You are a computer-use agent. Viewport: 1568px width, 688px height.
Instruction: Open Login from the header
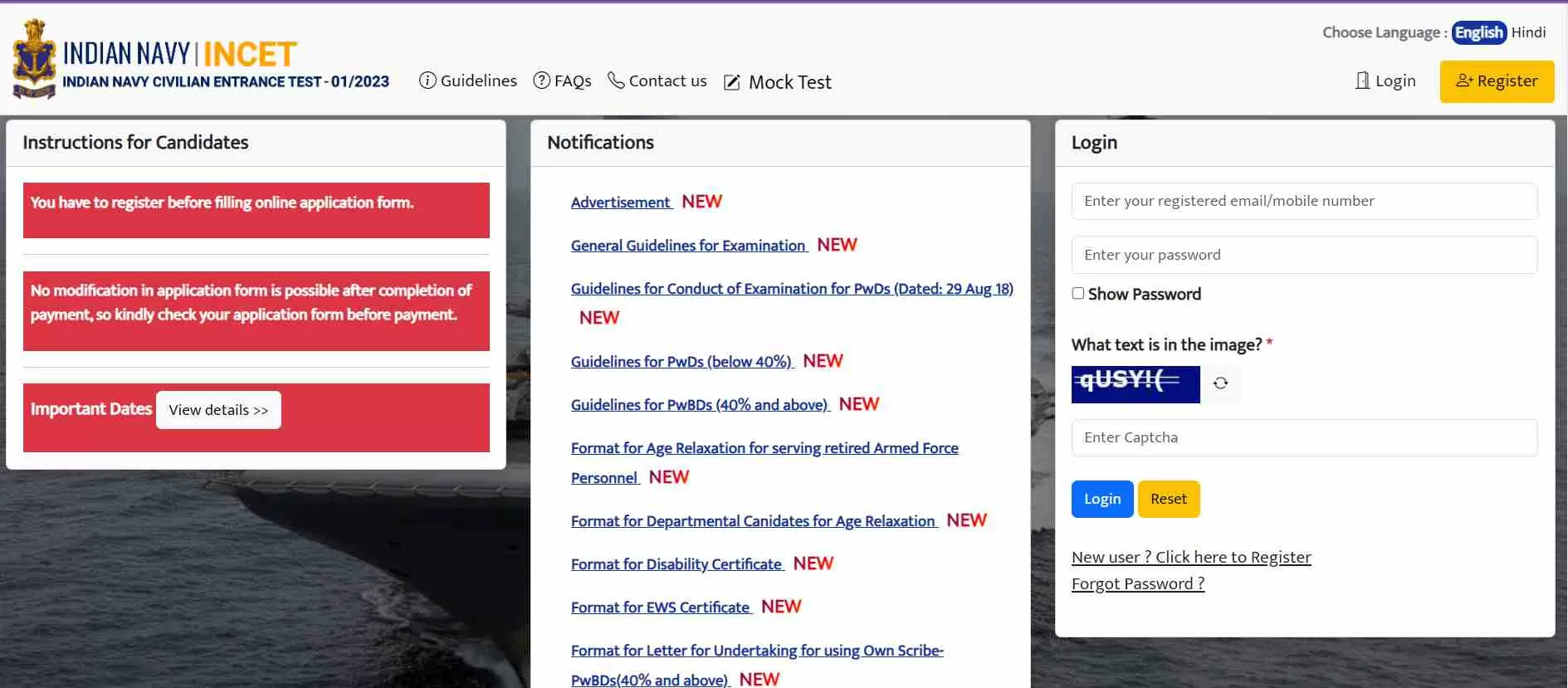click(x=1385, y=81)
